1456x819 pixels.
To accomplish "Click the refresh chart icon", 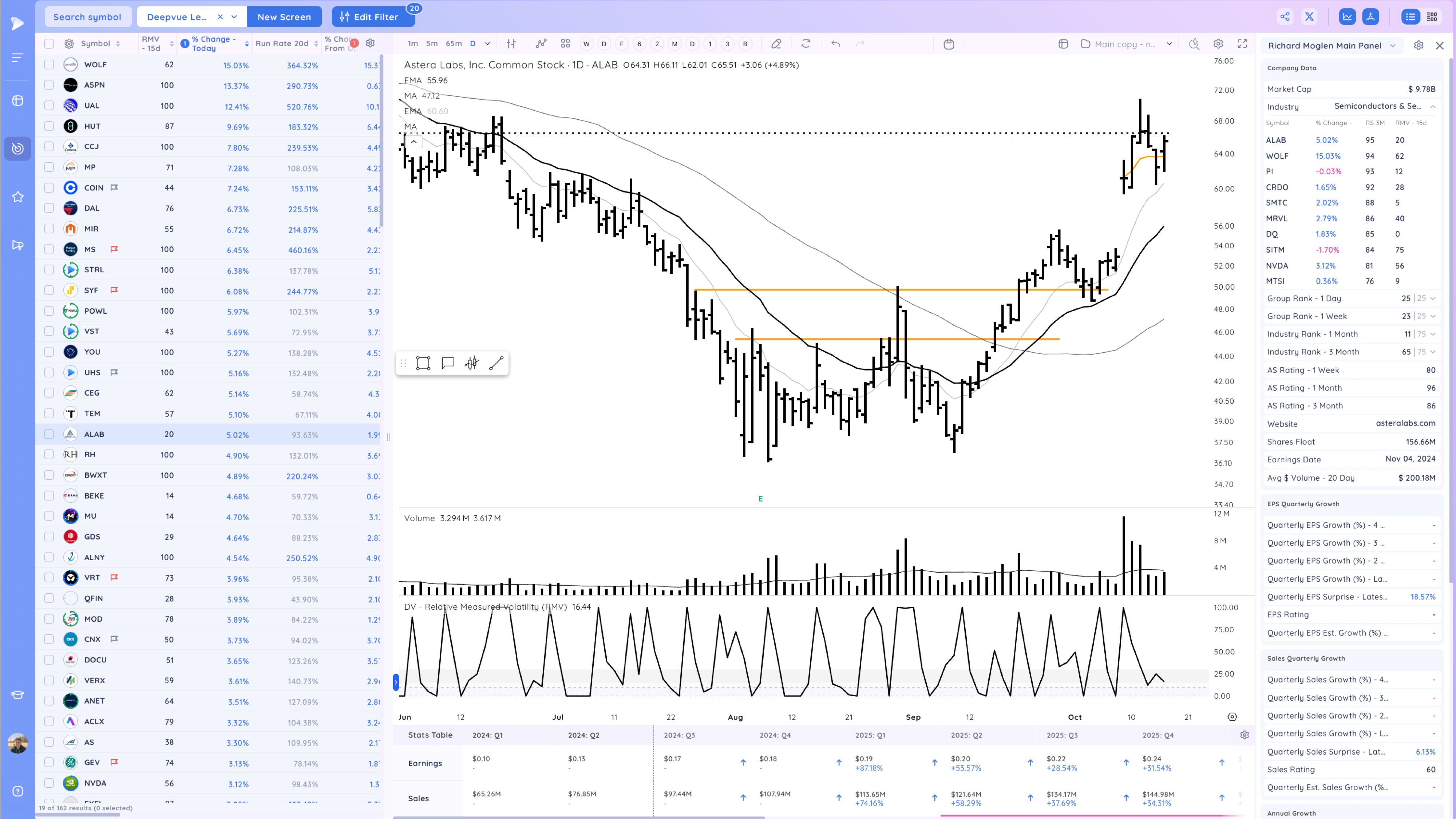I will click(806, 44).
